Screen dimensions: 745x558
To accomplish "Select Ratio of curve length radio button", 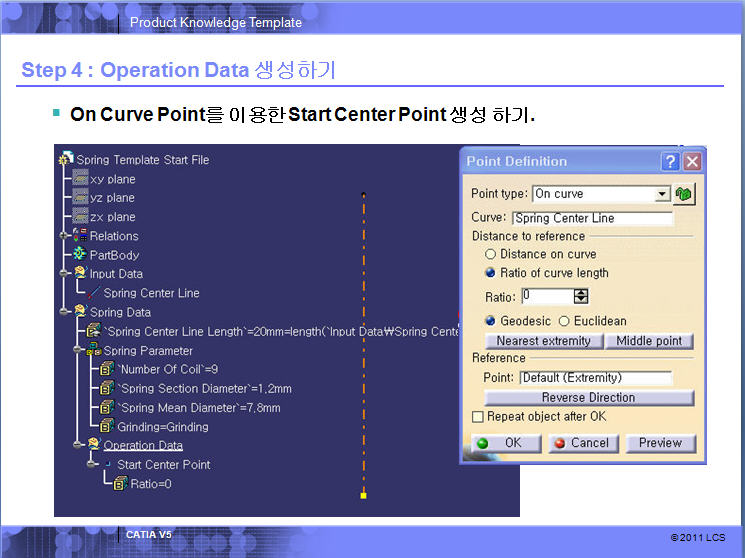I will click(490, 273).
